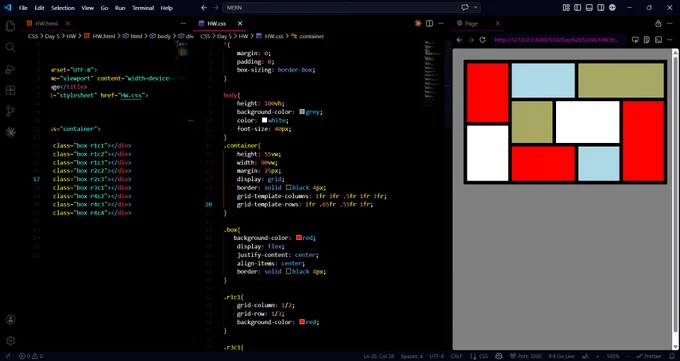The image size is (680, 361).
Task: Click the Ln 20, Col 38 cursor position
Action: pos(379,356)
